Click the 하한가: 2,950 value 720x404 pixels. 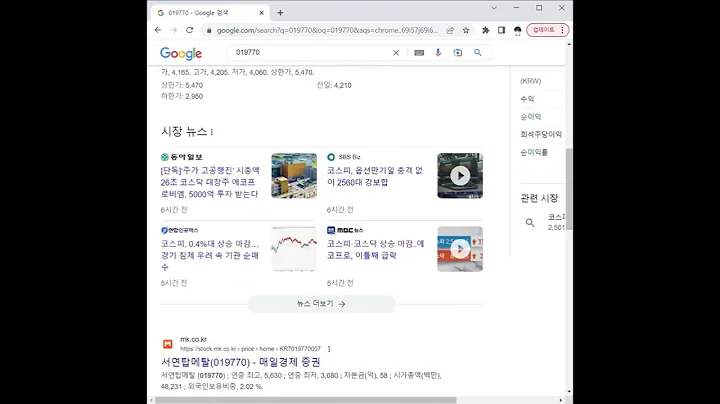pyautogui.click(x=182, y=96)
